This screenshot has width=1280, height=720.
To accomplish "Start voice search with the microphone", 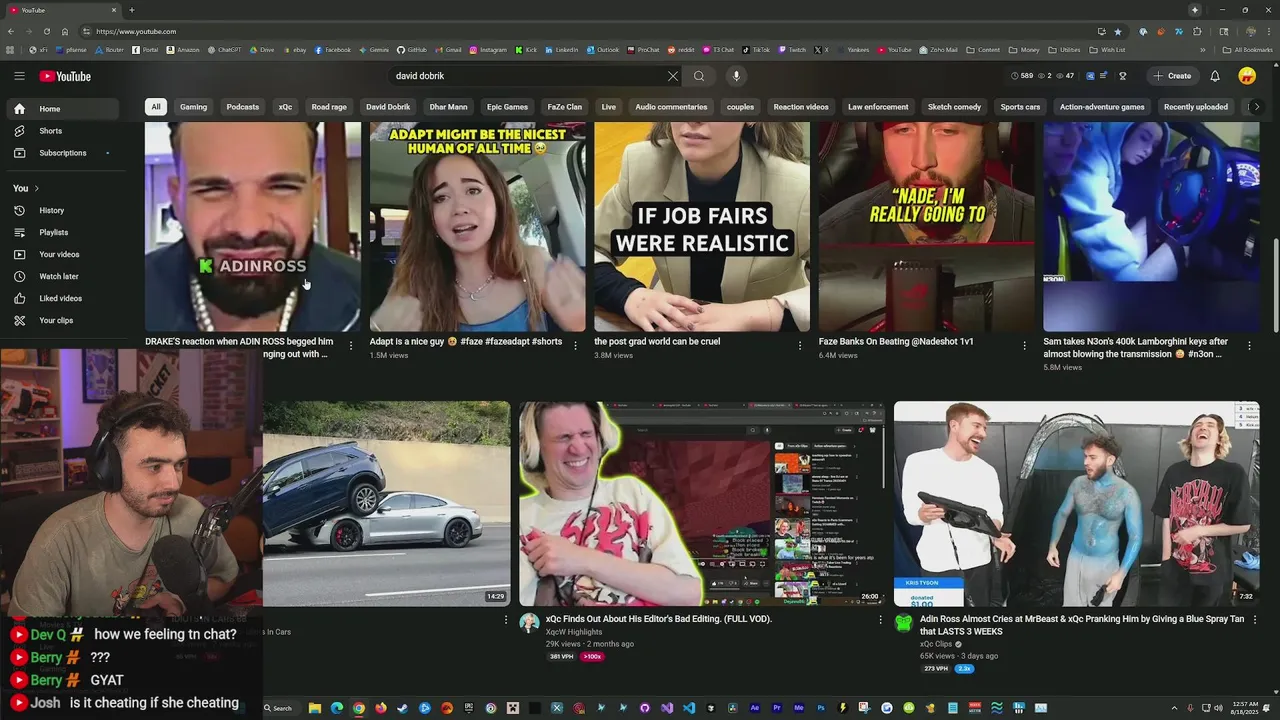I will click(x=736, y=76).
